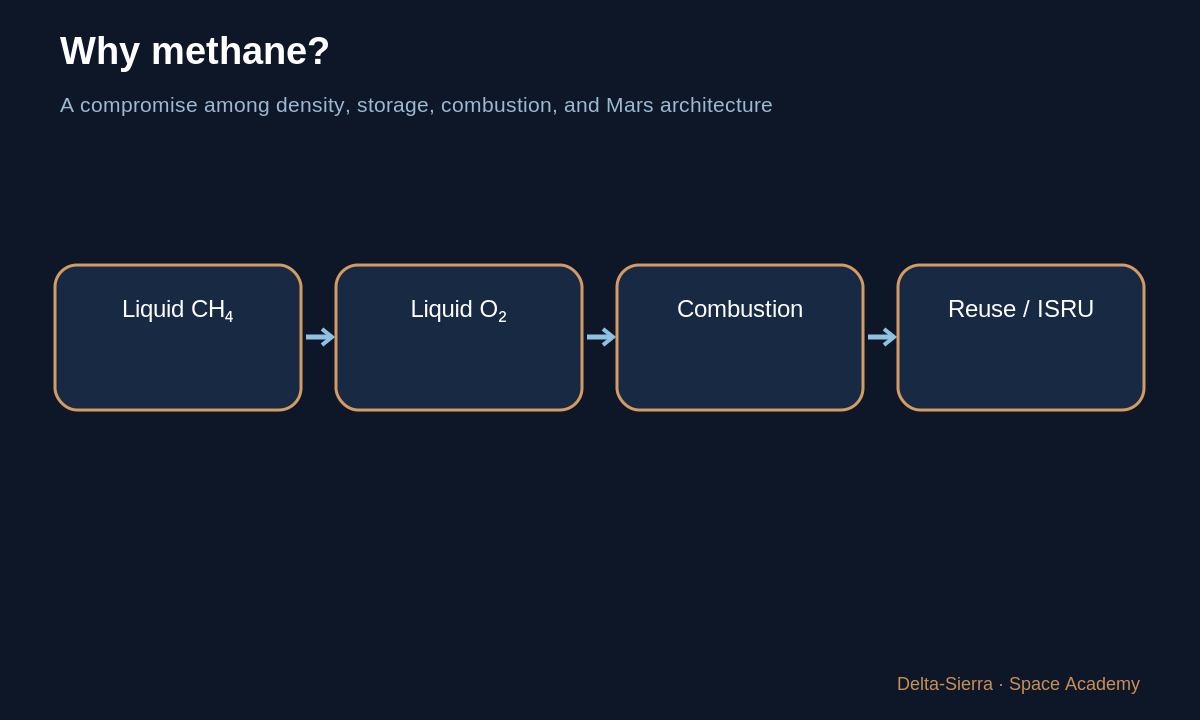Select the subtitle about density and storage
The width and height of the screenshot is (1200, 720).
(x=416, y=105)
